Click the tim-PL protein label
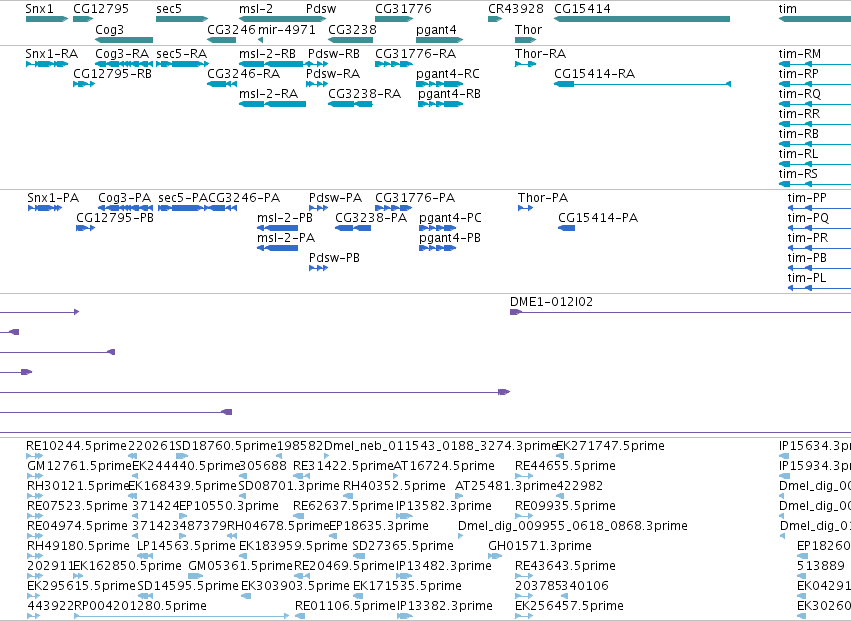This screenshot has height=621, width=851. coord(806,277)
